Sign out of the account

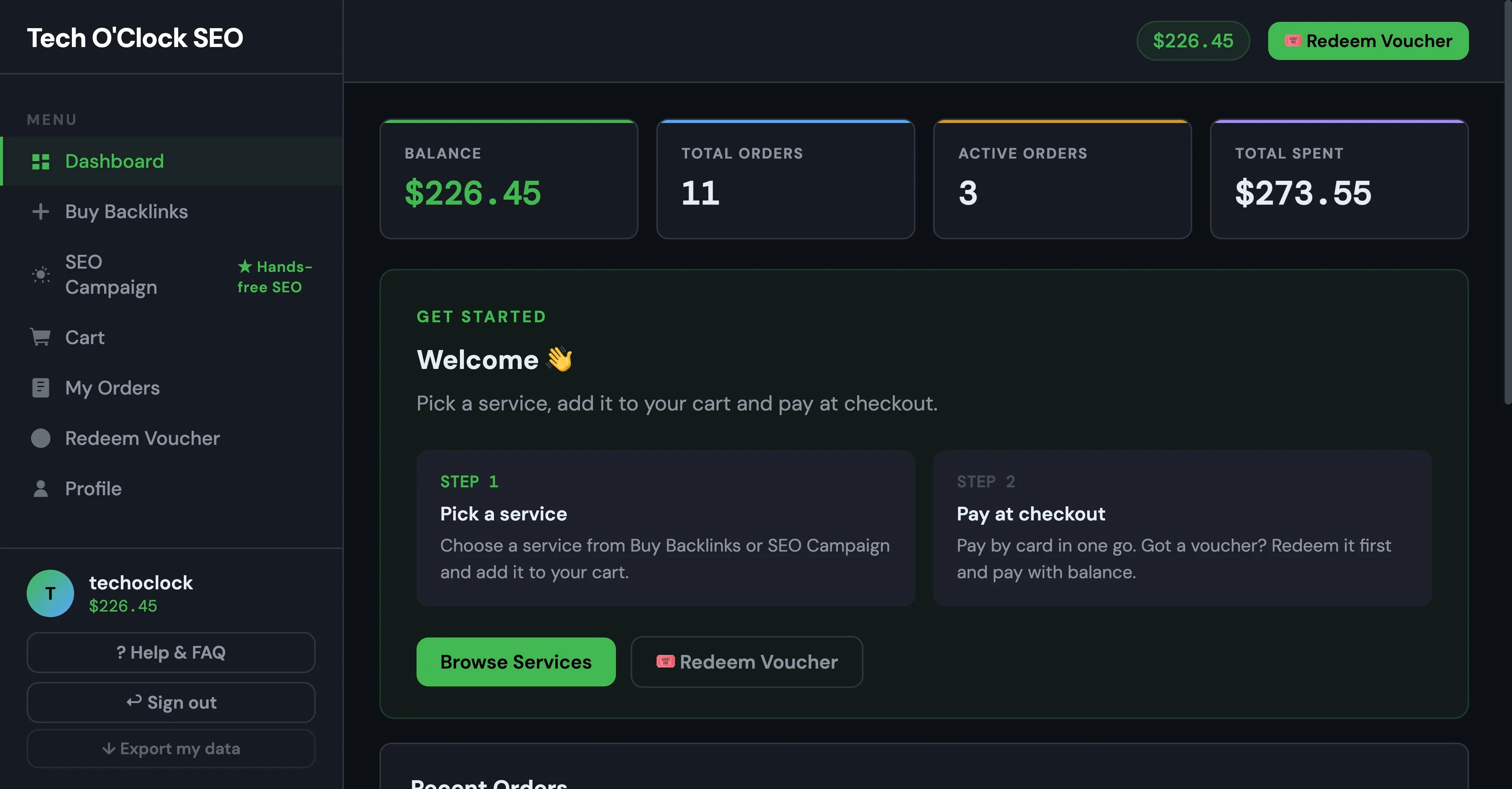[171, 702]
